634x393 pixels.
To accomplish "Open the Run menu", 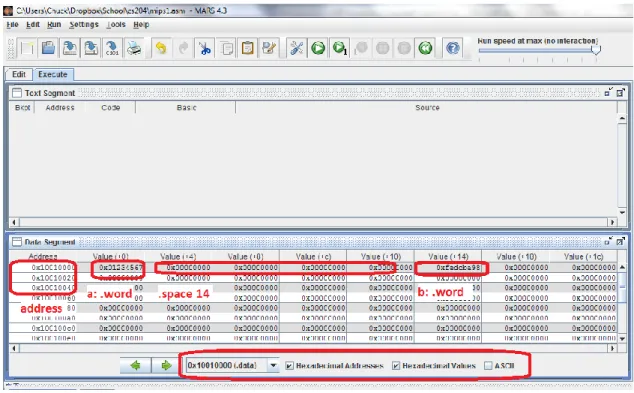I will point(54,25).
